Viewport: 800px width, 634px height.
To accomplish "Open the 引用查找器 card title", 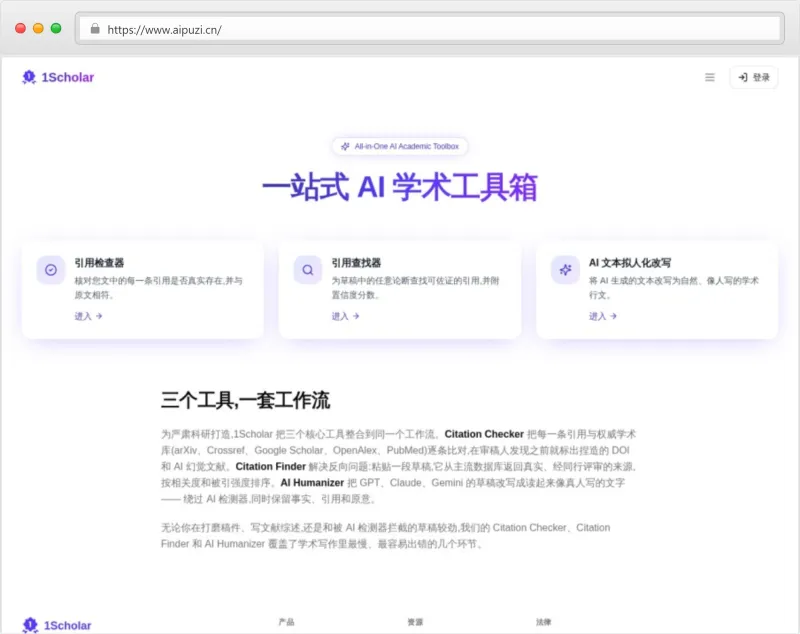I will pyautogui.click(x=356, y=263).
